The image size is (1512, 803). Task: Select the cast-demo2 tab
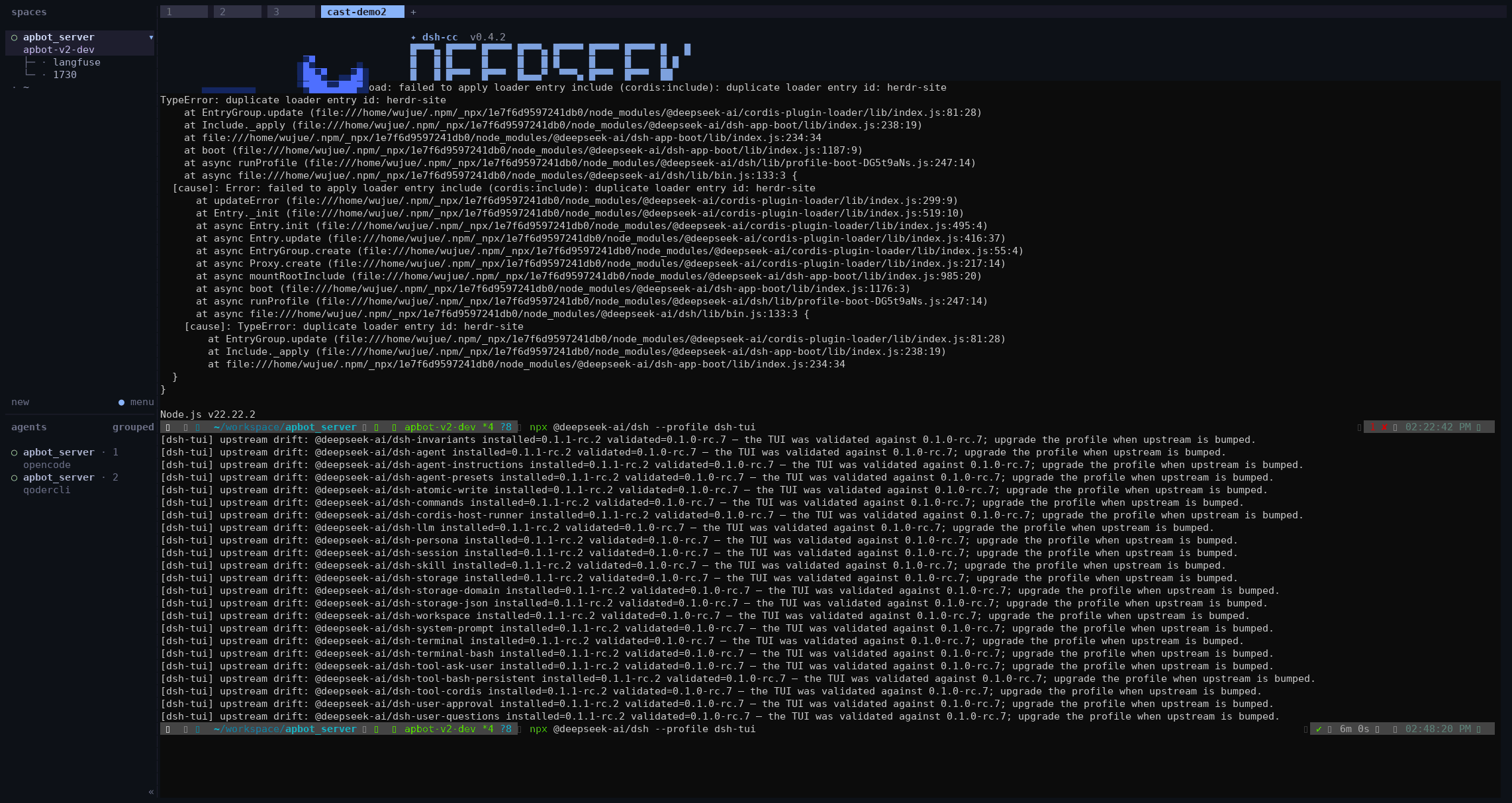(x=362, y=12)
